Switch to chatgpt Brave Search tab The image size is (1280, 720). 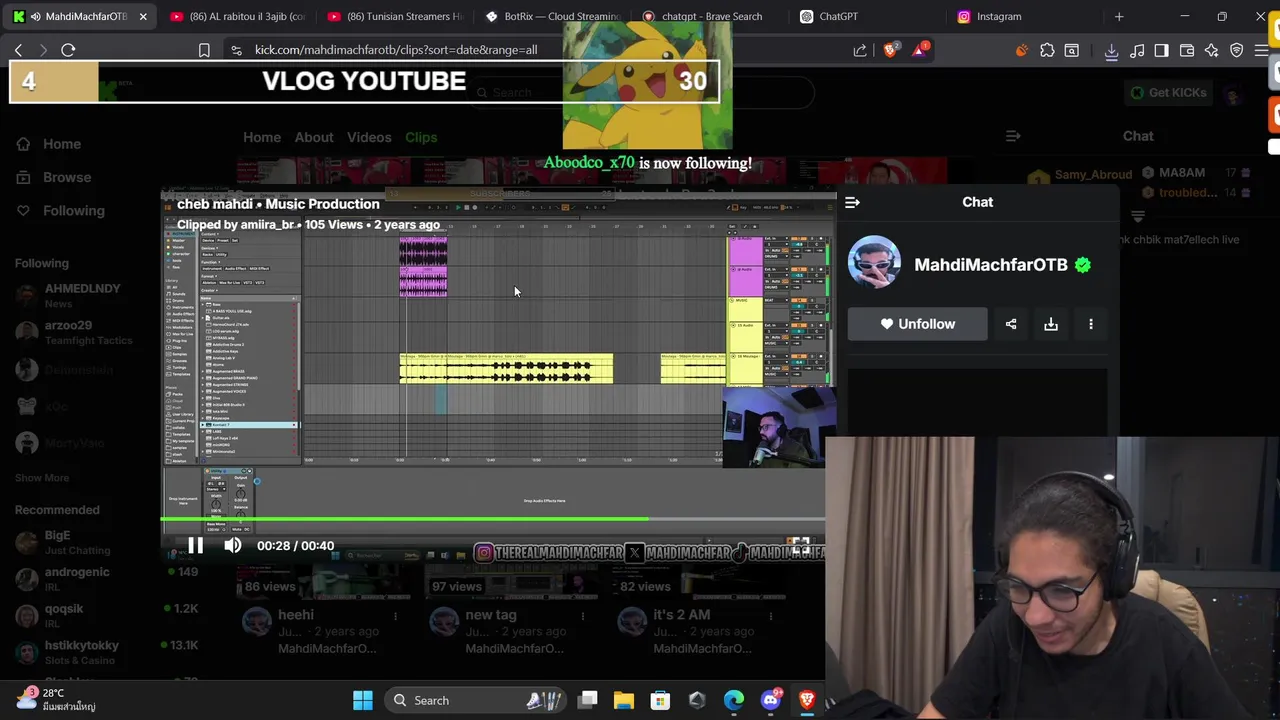(x=710, y=16)
